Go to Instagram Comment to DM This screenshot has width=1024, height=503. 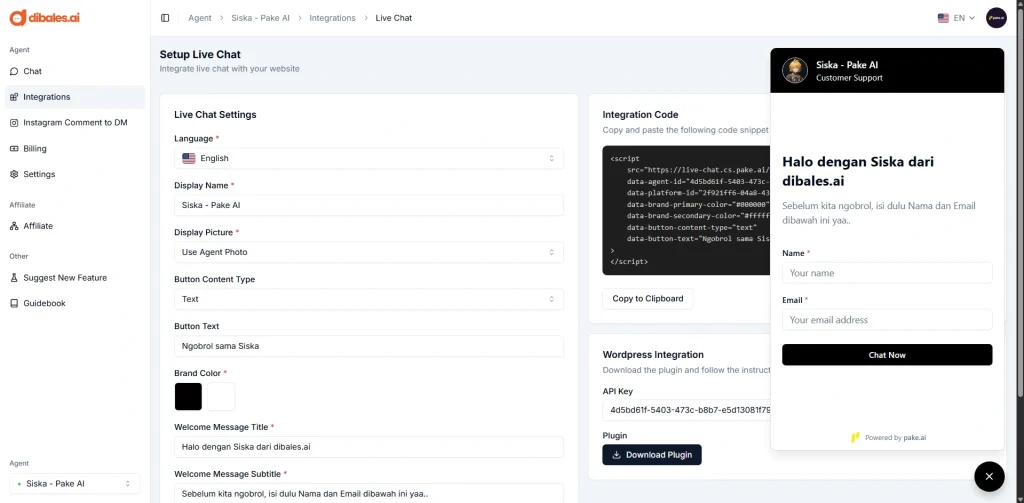coord(75,123)
